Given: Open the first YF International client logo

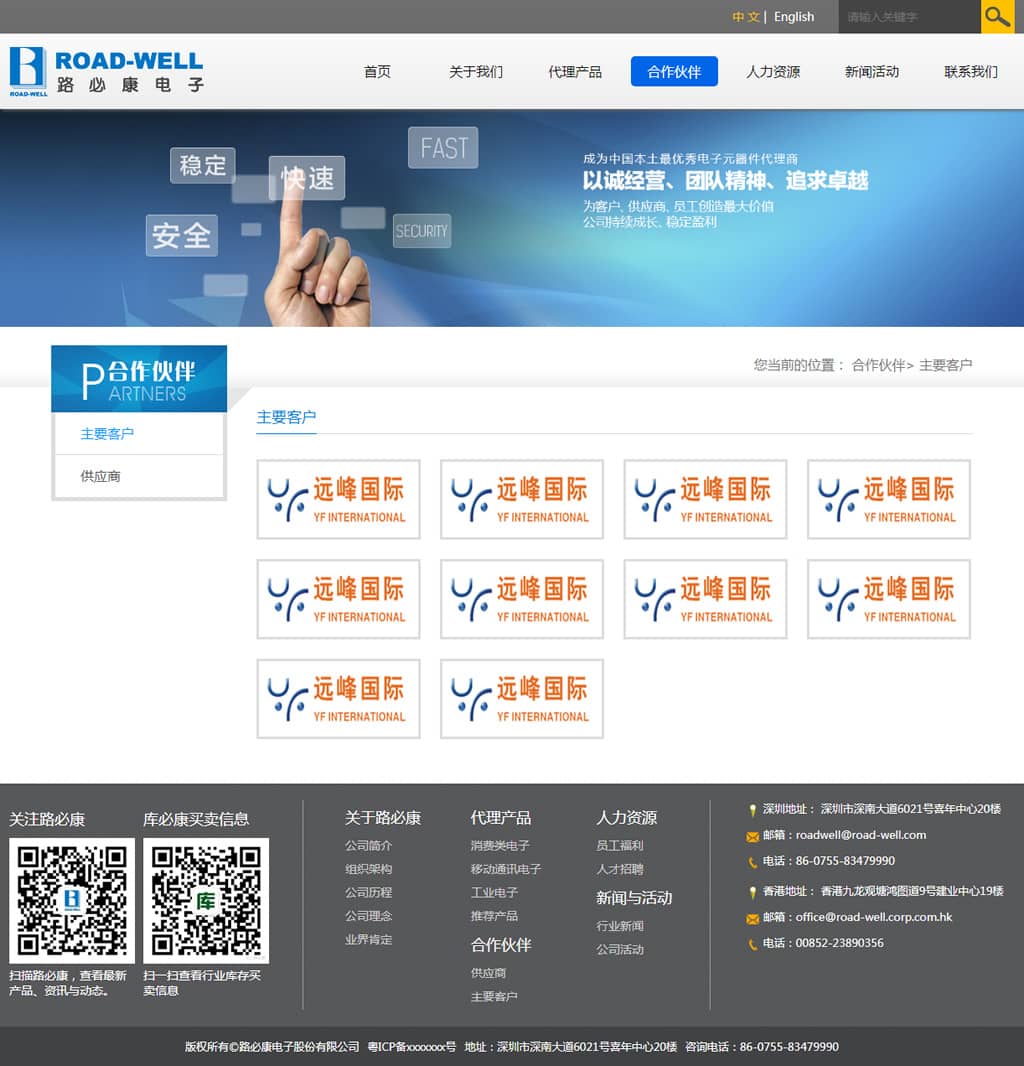Looking at the screenshot, I should 338,499.
